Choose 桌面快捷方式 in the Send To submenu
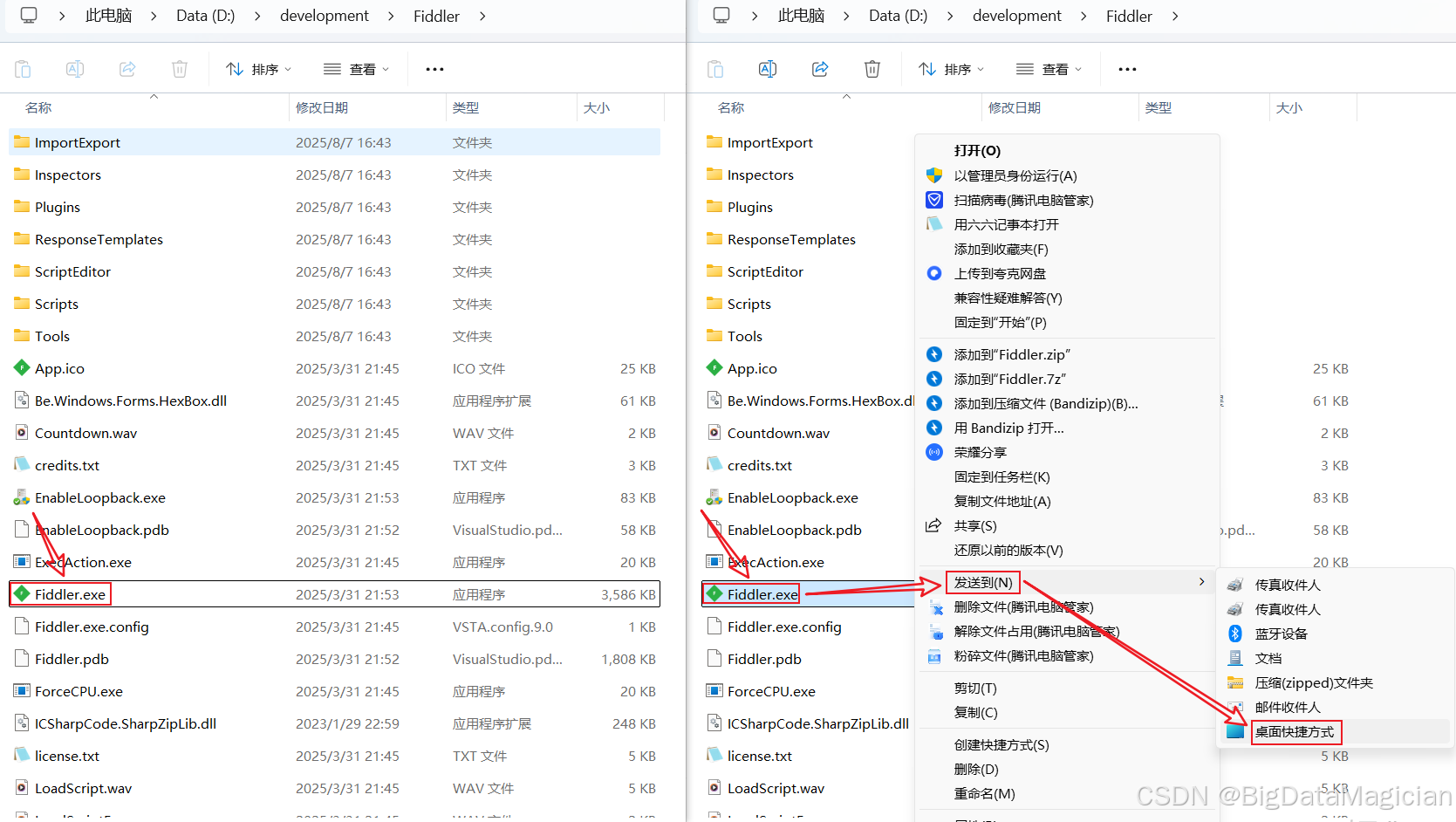 [x=1295, y=731]
